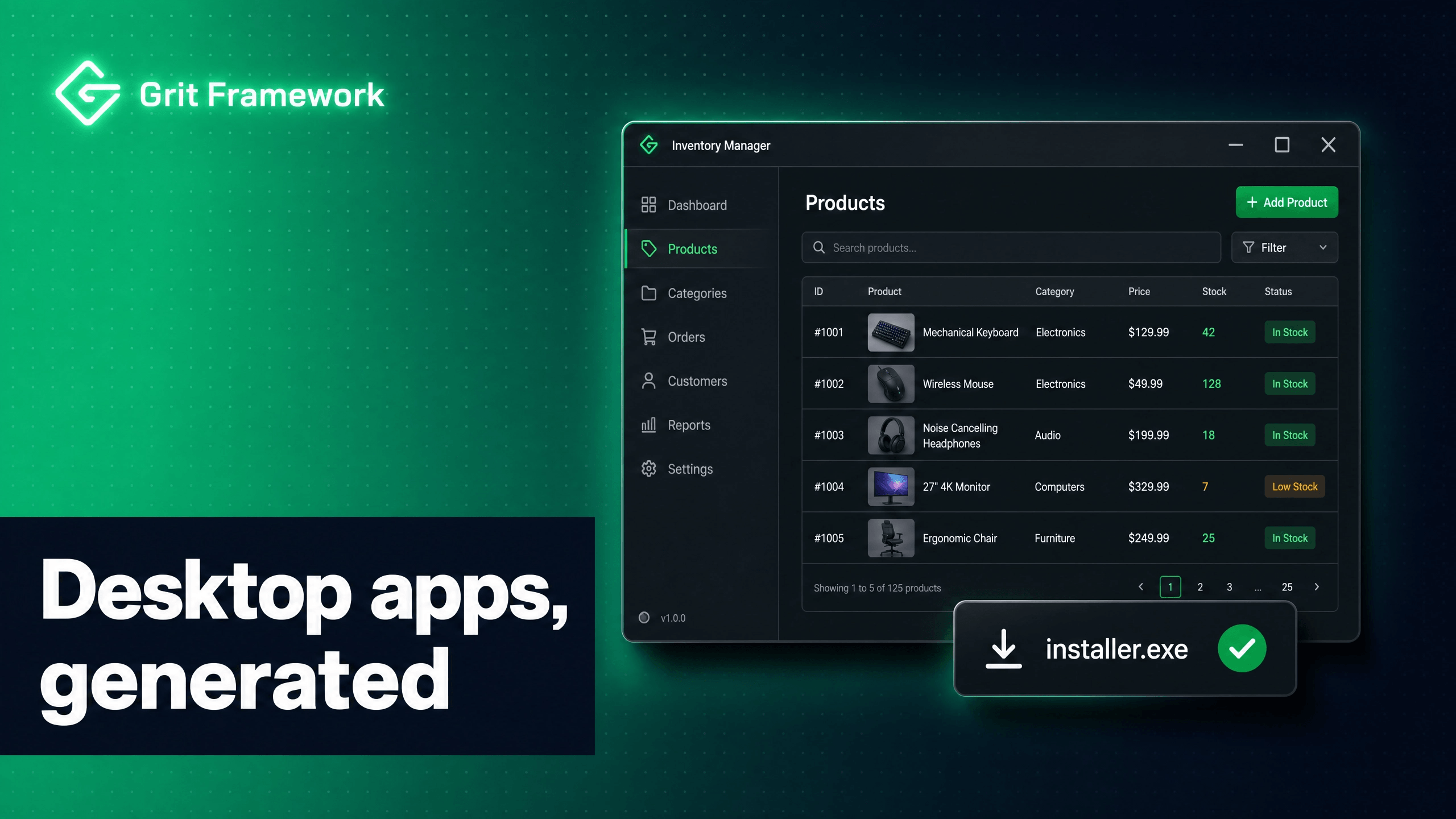Click the Low Stock status badge
Viewport: 1456px width, 819px height.
pos(1294,487)
